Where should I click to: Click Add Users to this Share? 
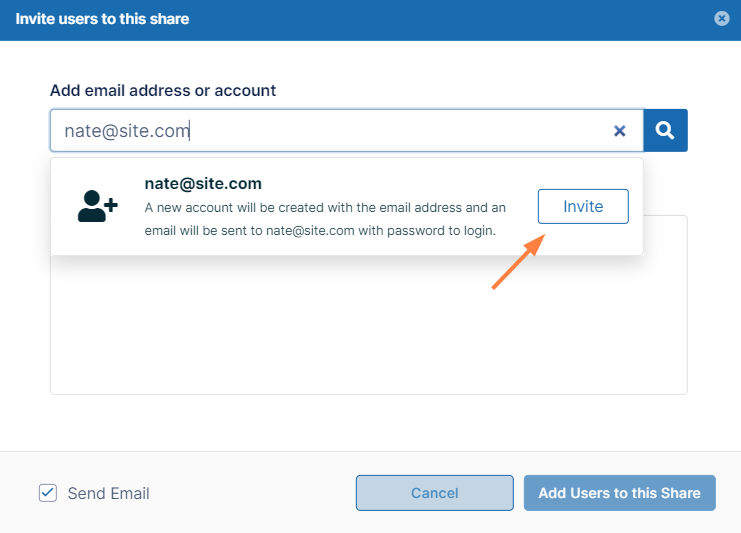click(619, 493)
